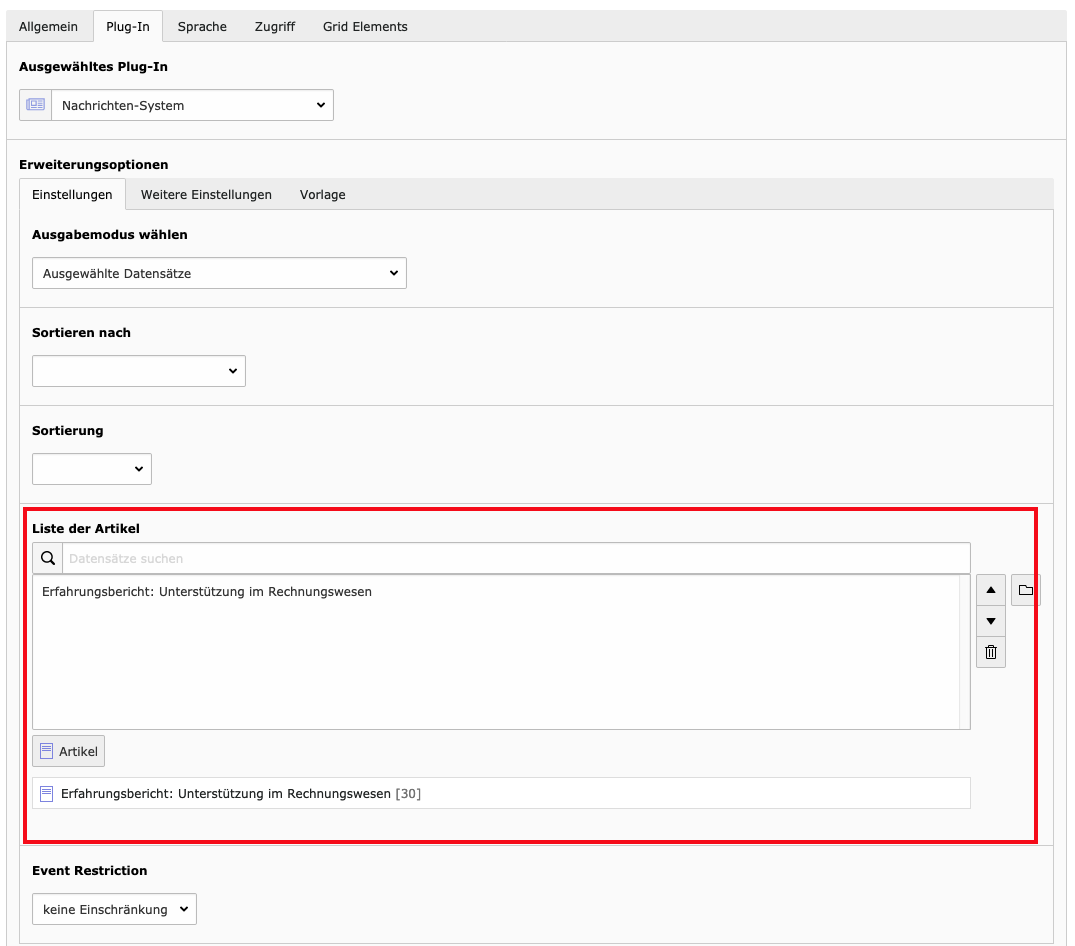The width and height of the screenshot is (1075, 946).
Task: Click the news plug-in icon beside Nachrichten-System
Action: coord(36,105)
